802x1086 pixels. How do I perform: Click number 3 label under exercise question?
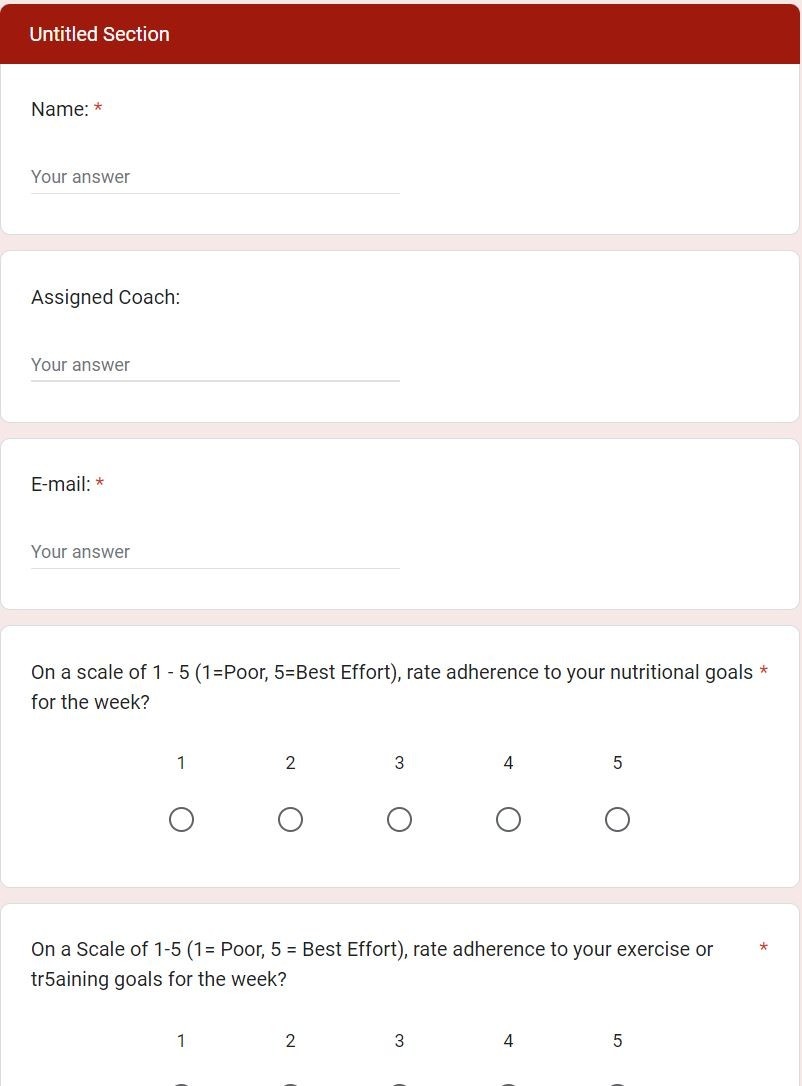[x=400, y=1041]
